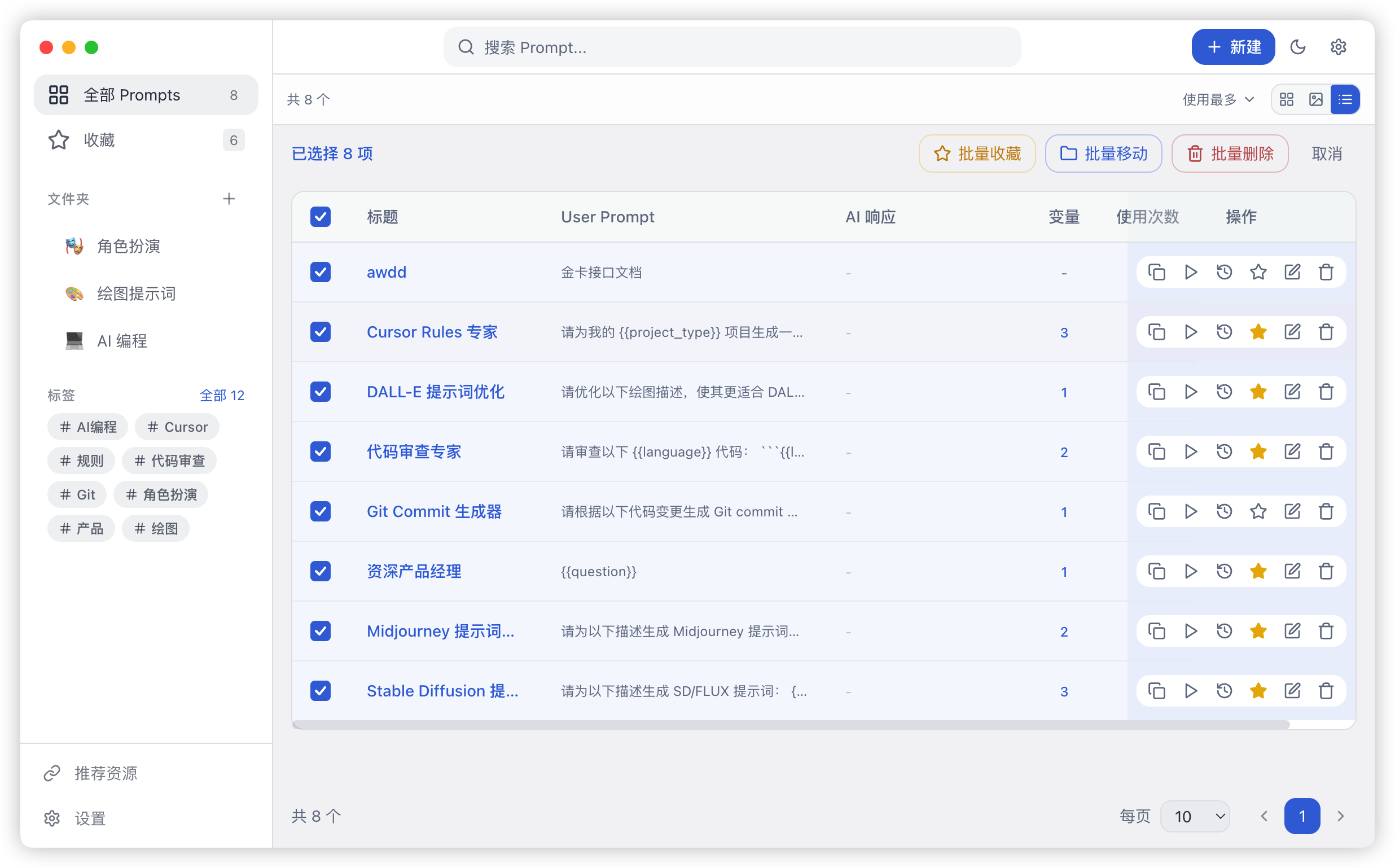Switch to image card view
This screenshot has width=1395, height=868.
pos(1316,99)
